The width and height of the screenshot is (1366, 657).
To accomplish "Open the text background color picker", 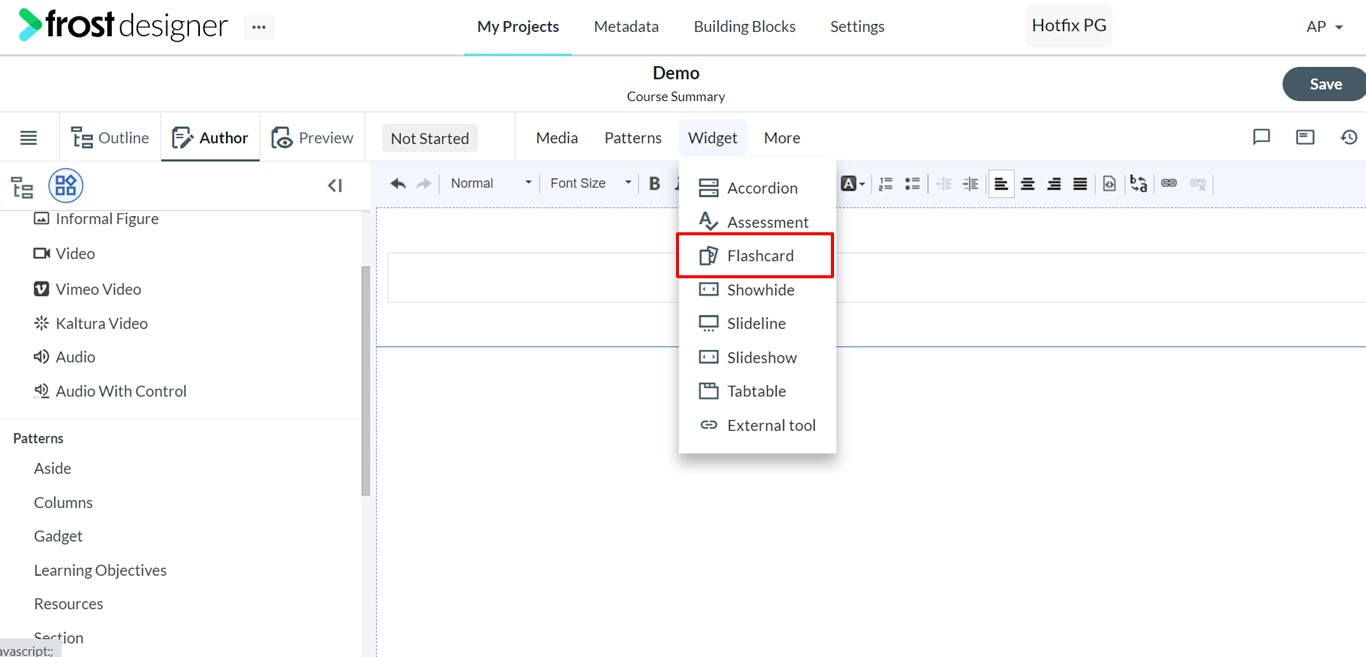I will tap(852, 183).
